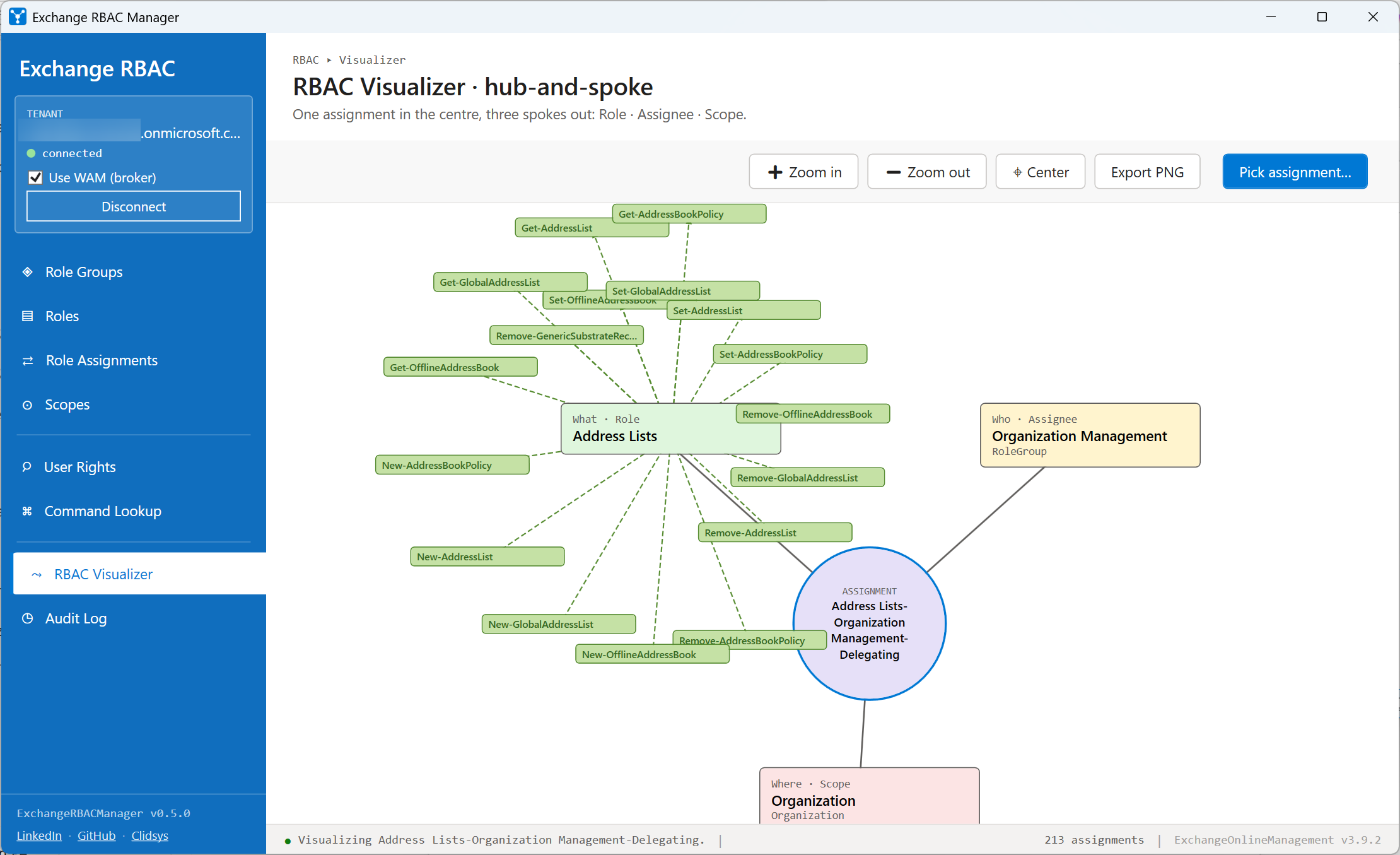Click the Role Assignments arrows icon
The width and height of the screenshot is (1400, 855).
tap(28, 361)
